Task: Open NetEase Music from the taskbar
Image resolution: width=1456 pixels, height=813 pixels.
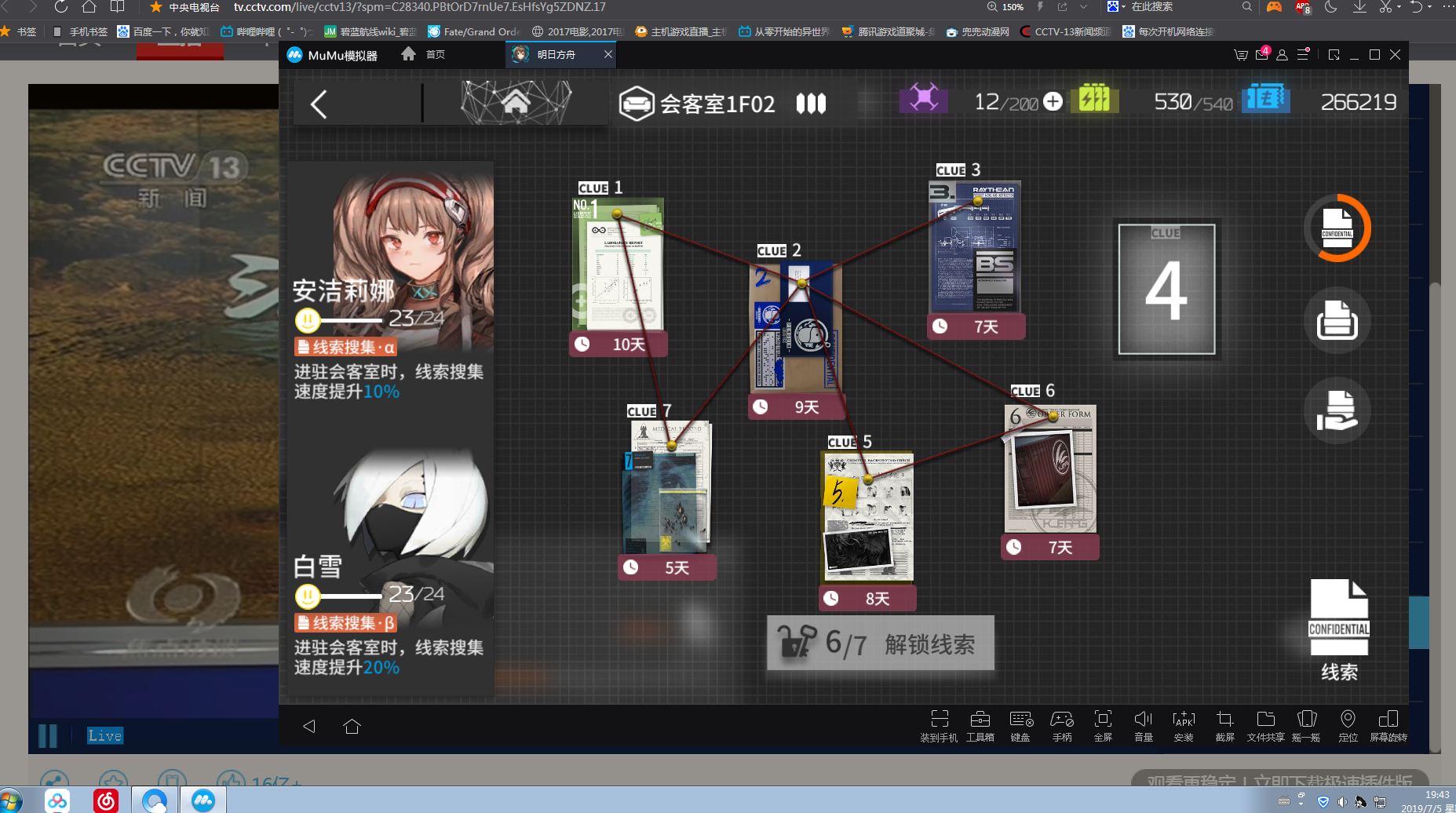Action: pos(106,800)
